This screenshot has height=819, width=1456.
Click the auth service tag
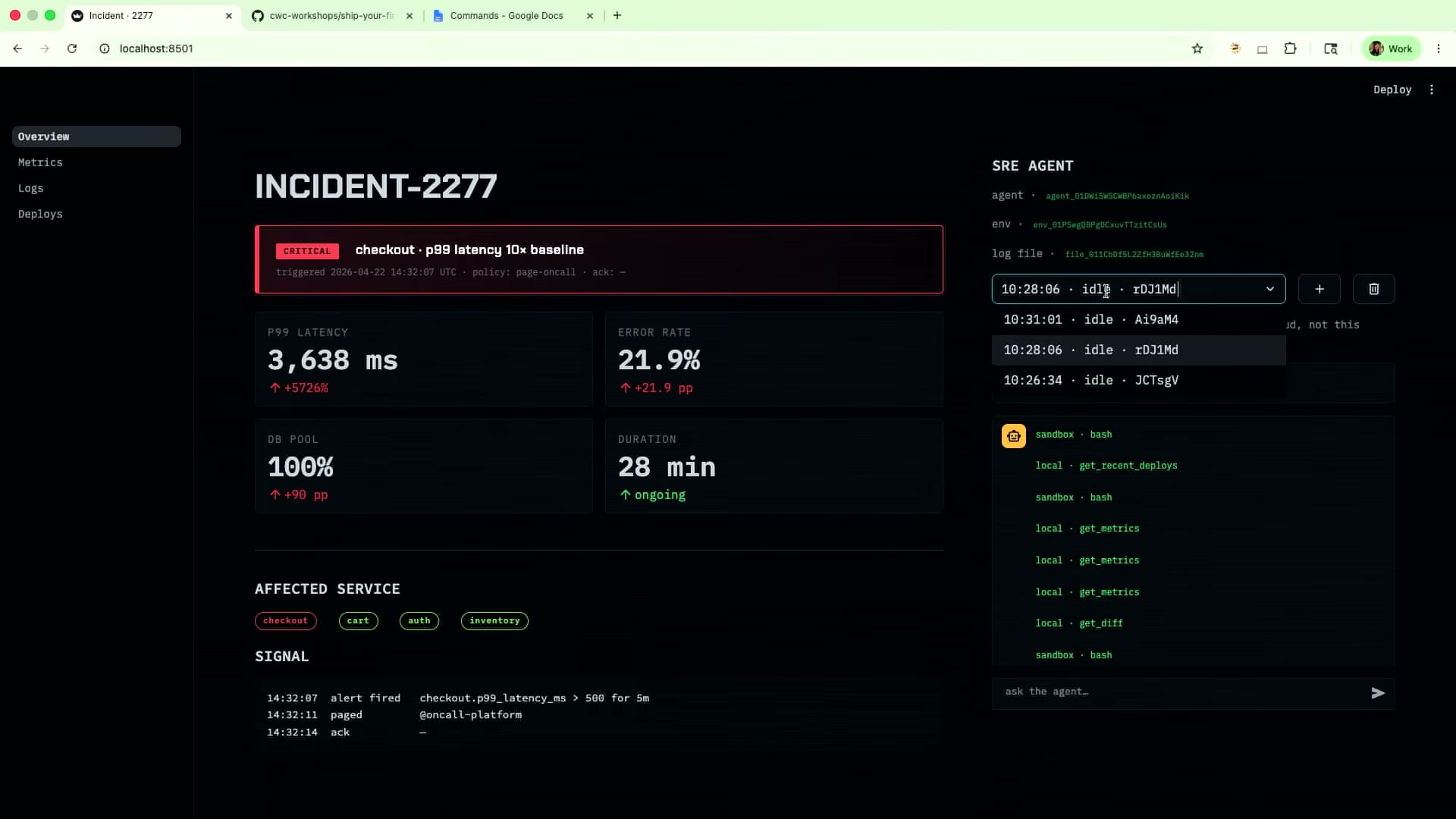point(419,620)
